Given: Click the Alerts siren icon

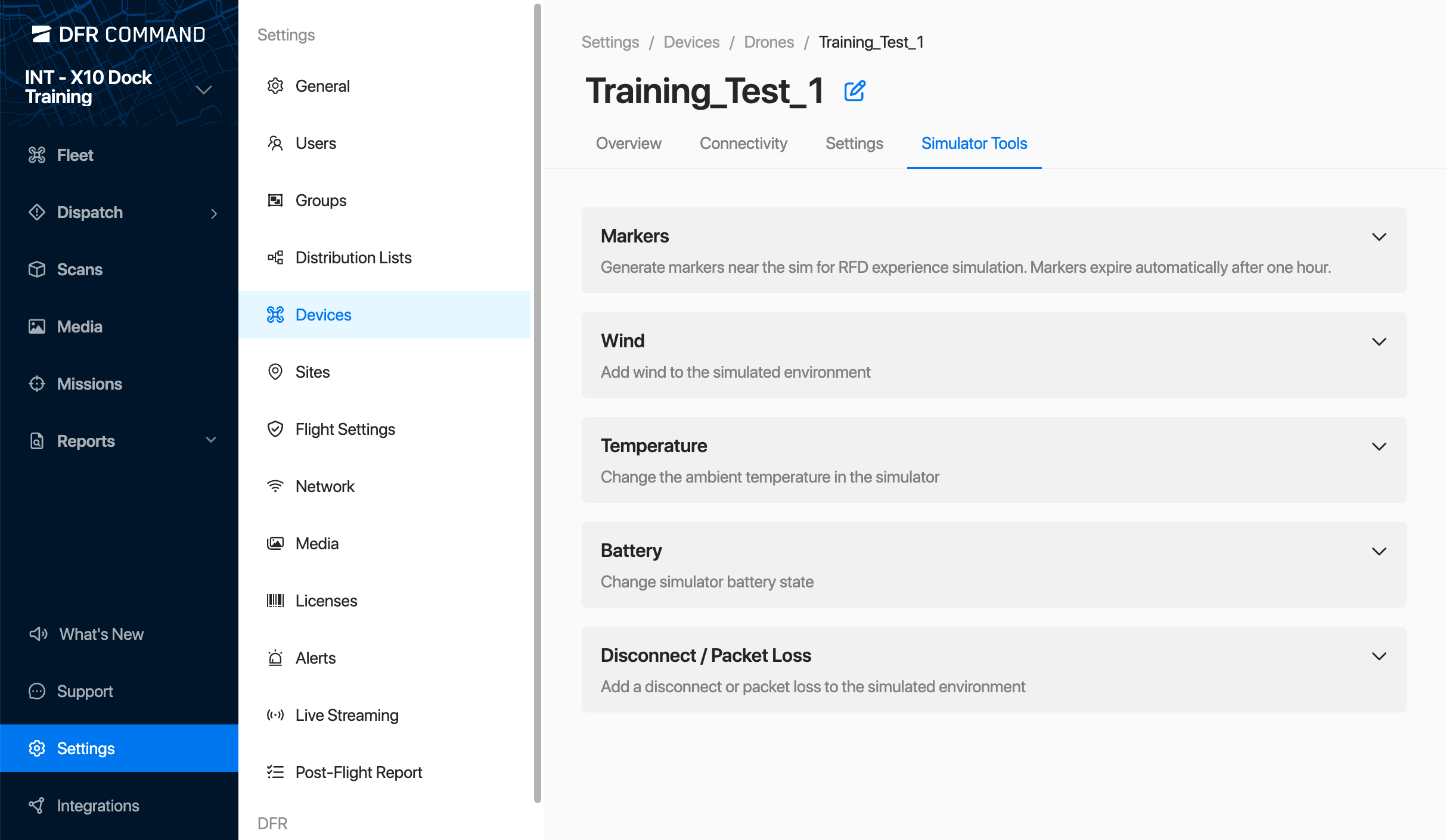Looking at the screenshot, I should 275,658.
